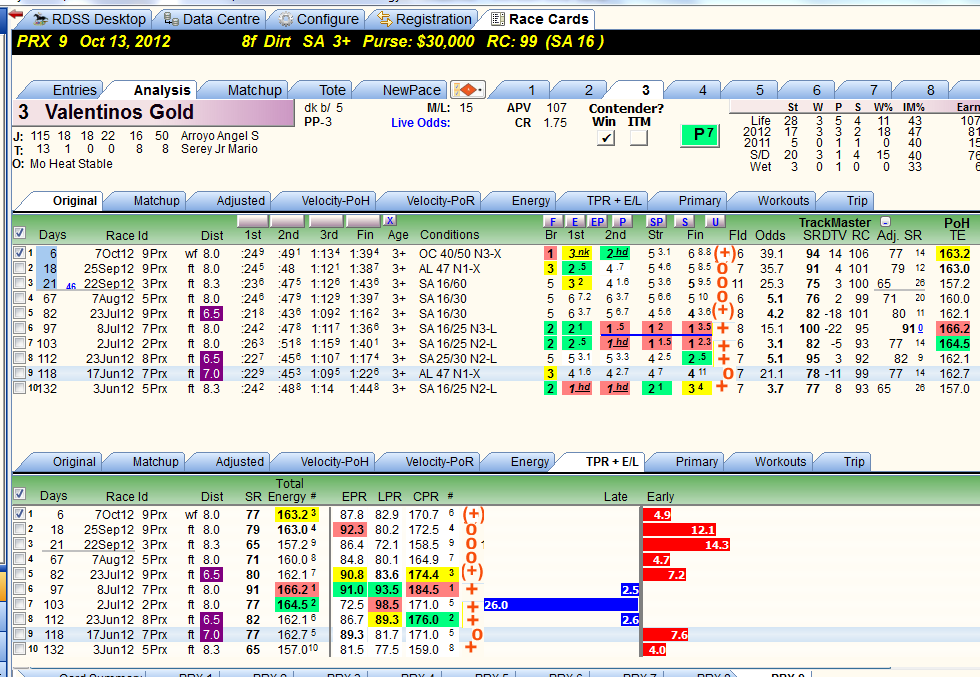Click the S button above Fin column
This screenshot has width=980, height=677.
point(685,221)
